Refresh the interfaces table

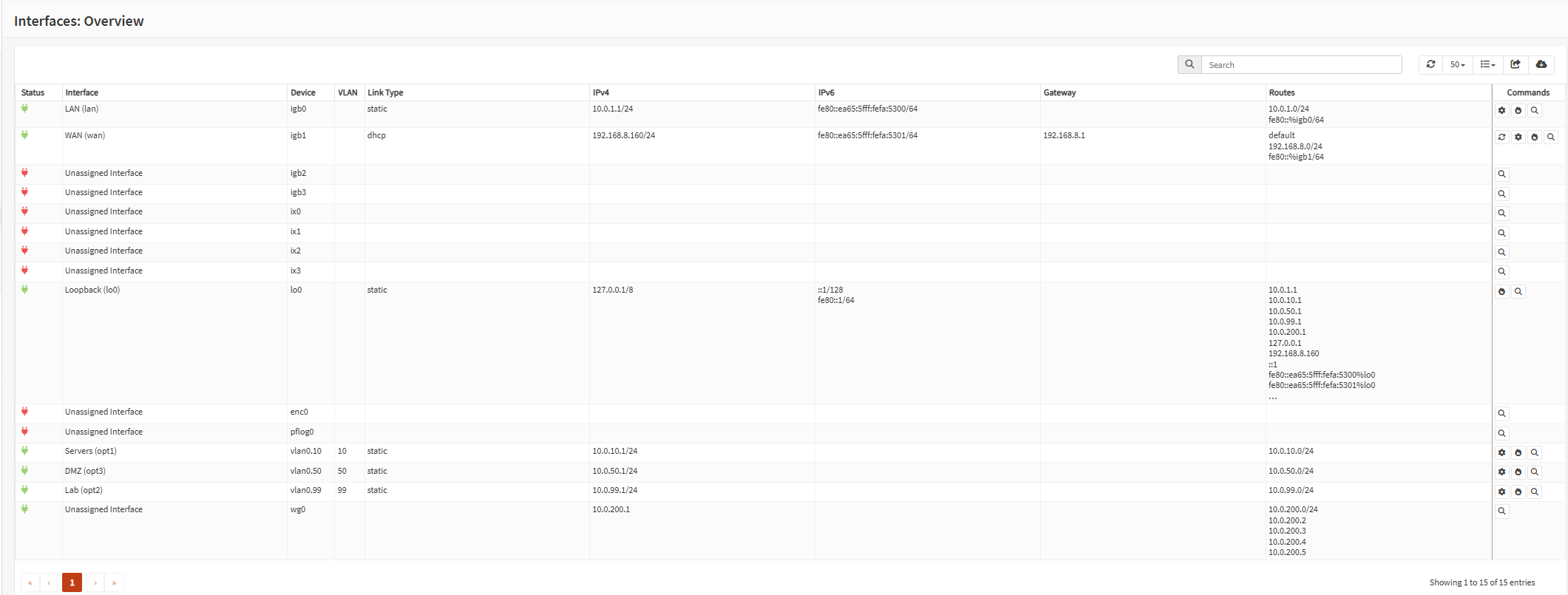[x=1430, y=65]
